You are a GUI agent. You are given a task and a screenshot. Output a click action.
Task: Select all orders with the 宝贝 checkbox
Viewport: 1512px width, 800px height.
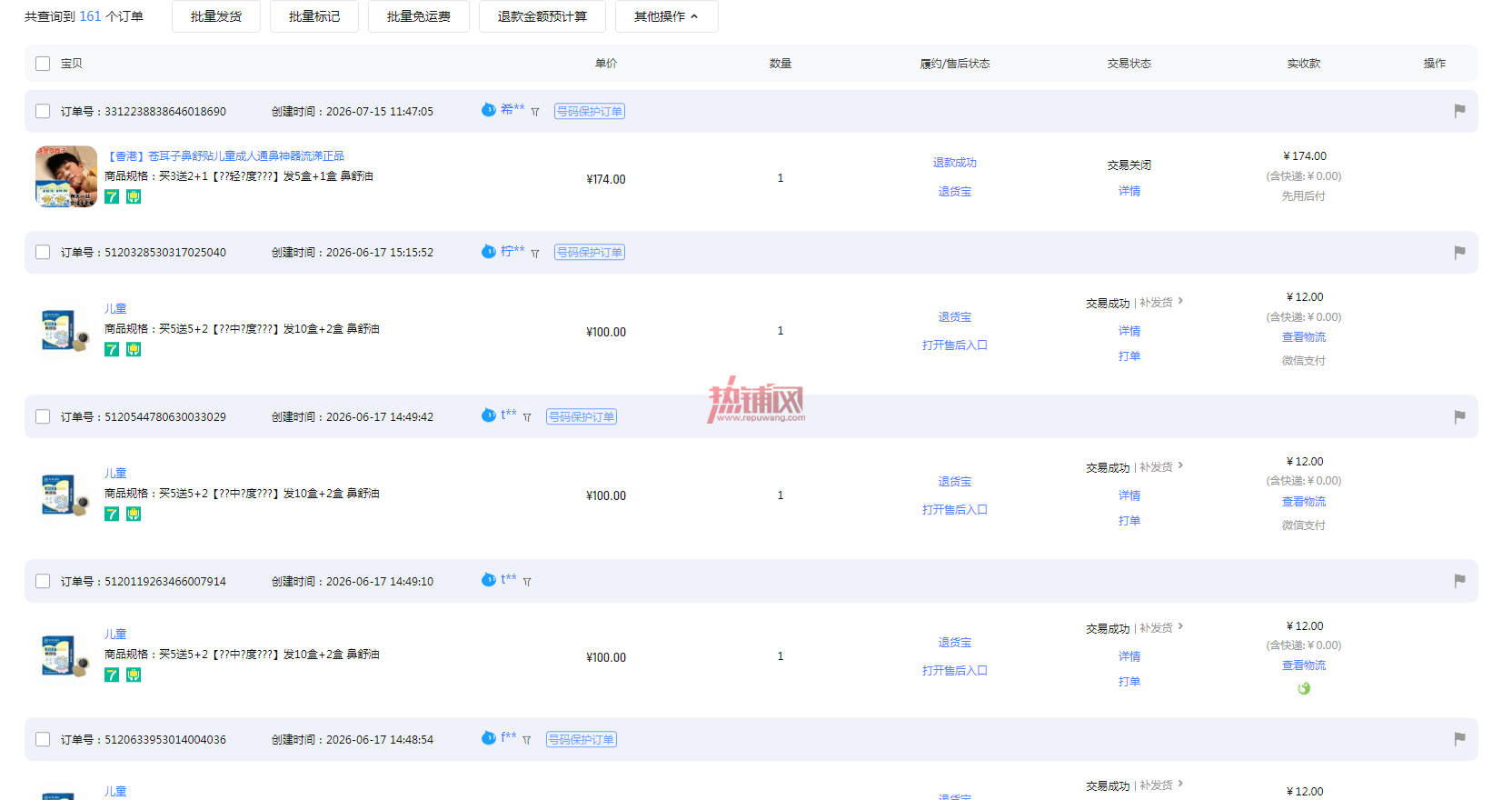(43, 64)
